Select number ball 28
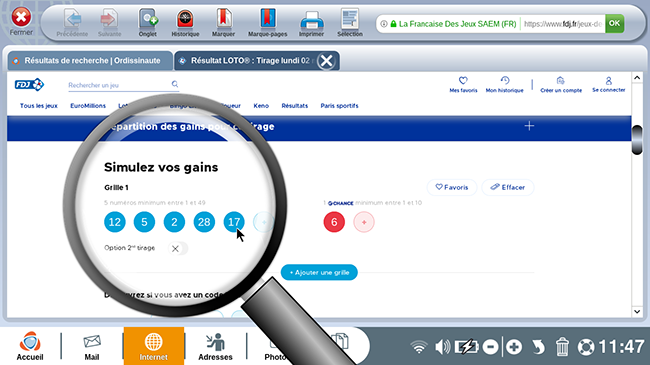Screen dimensions: 650x365 coord(204,222)
